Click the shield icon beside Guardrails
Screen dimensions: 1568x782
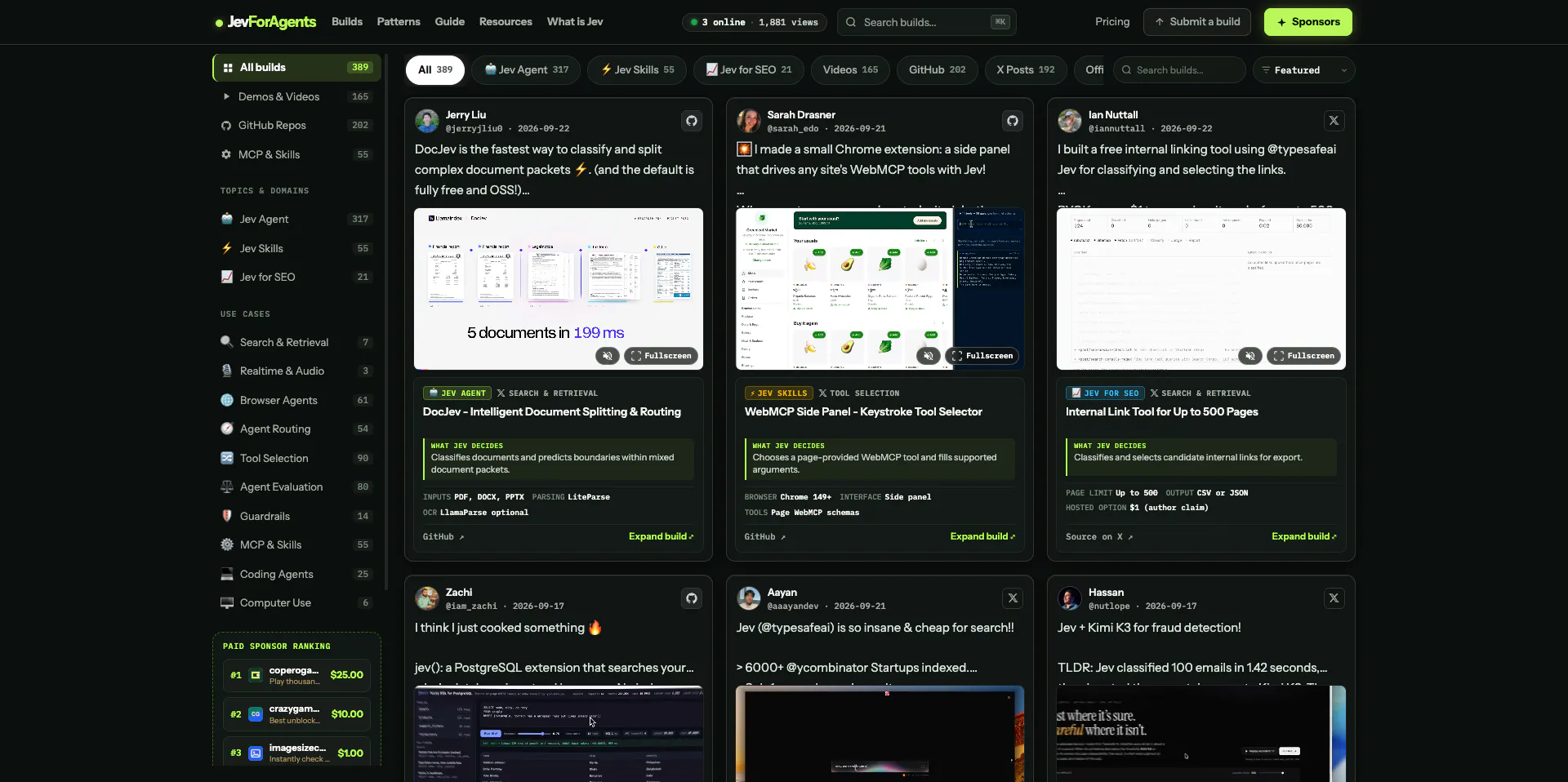227,516
